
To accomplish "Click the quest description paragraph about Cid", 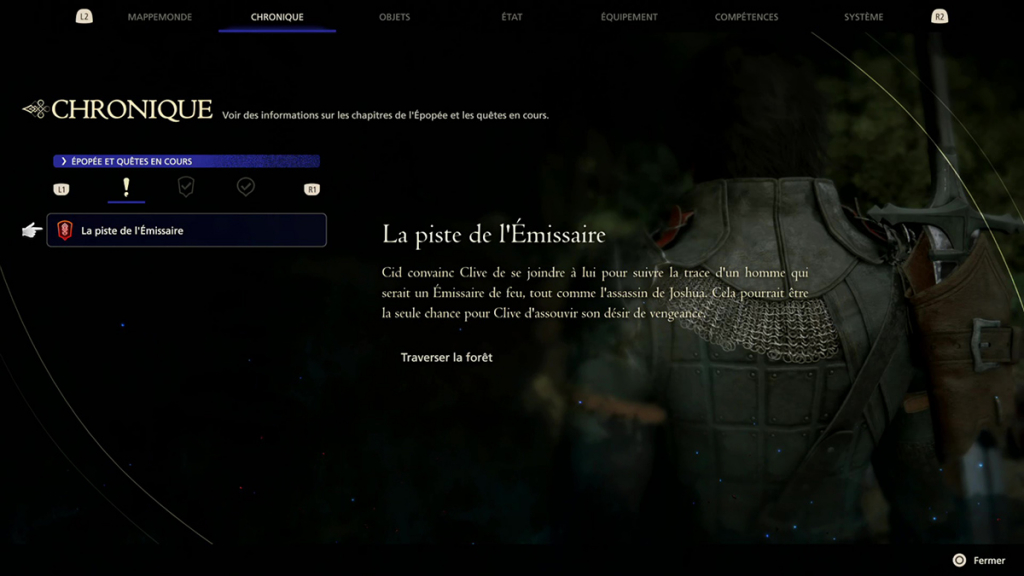I will point(595,293).
